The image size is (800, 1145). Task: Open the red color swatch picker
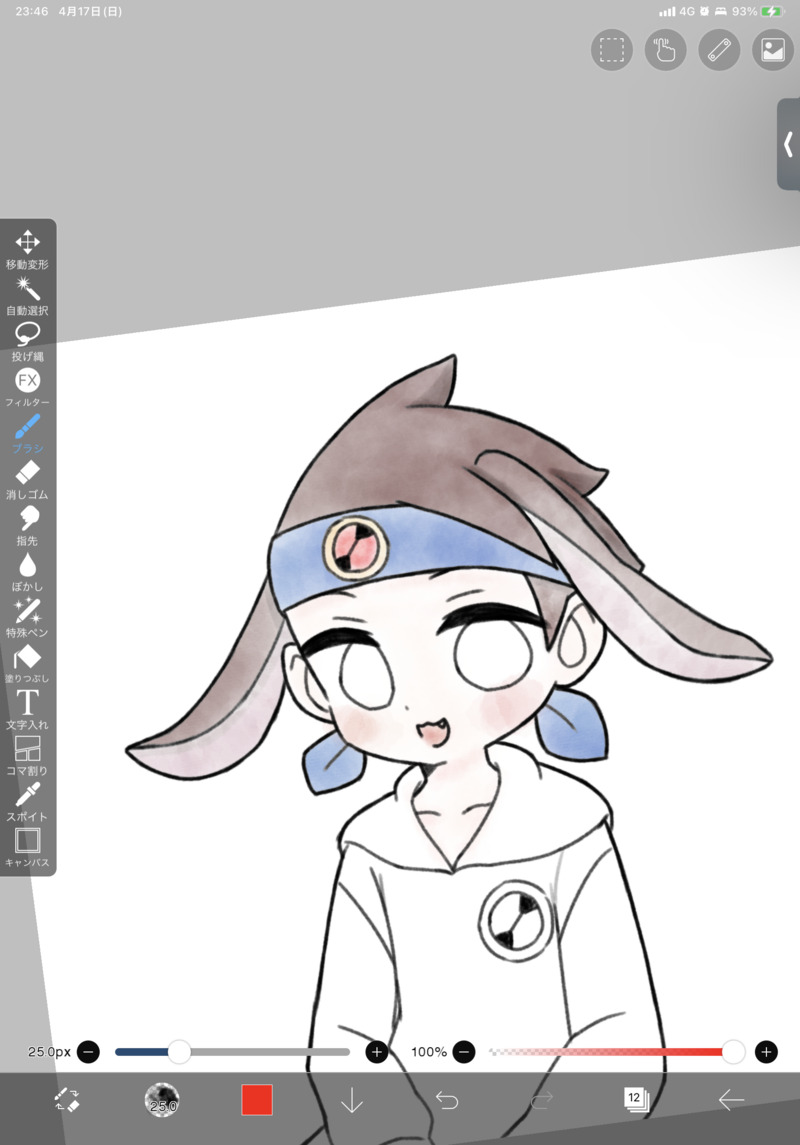click(x=257, y=1100)
